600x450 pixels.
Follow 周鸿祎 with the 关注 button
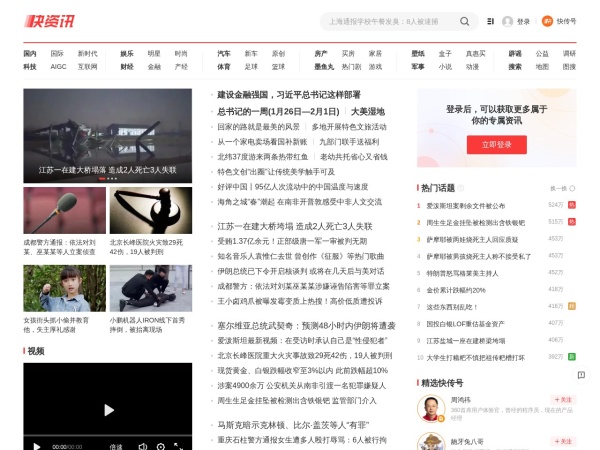click(x=563, y=399)
